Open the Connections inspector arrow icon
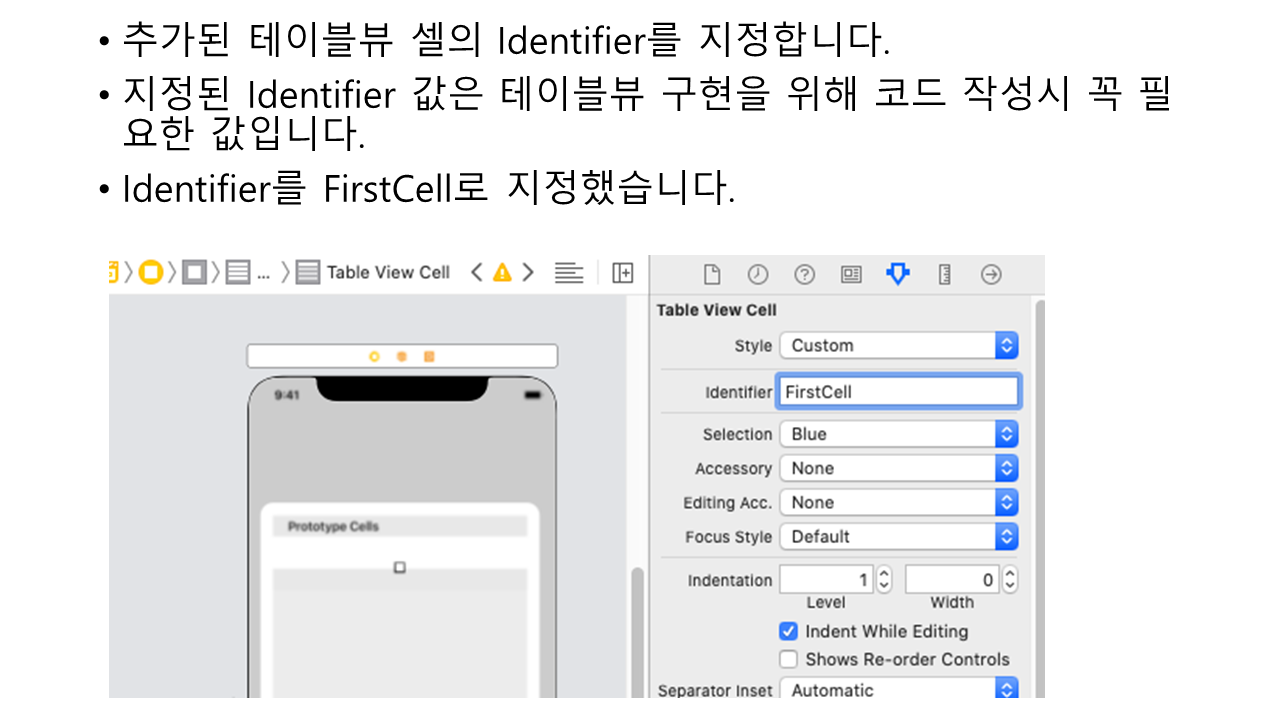The height and width of the screenshot is (720, 1280). tap(991, 274)
